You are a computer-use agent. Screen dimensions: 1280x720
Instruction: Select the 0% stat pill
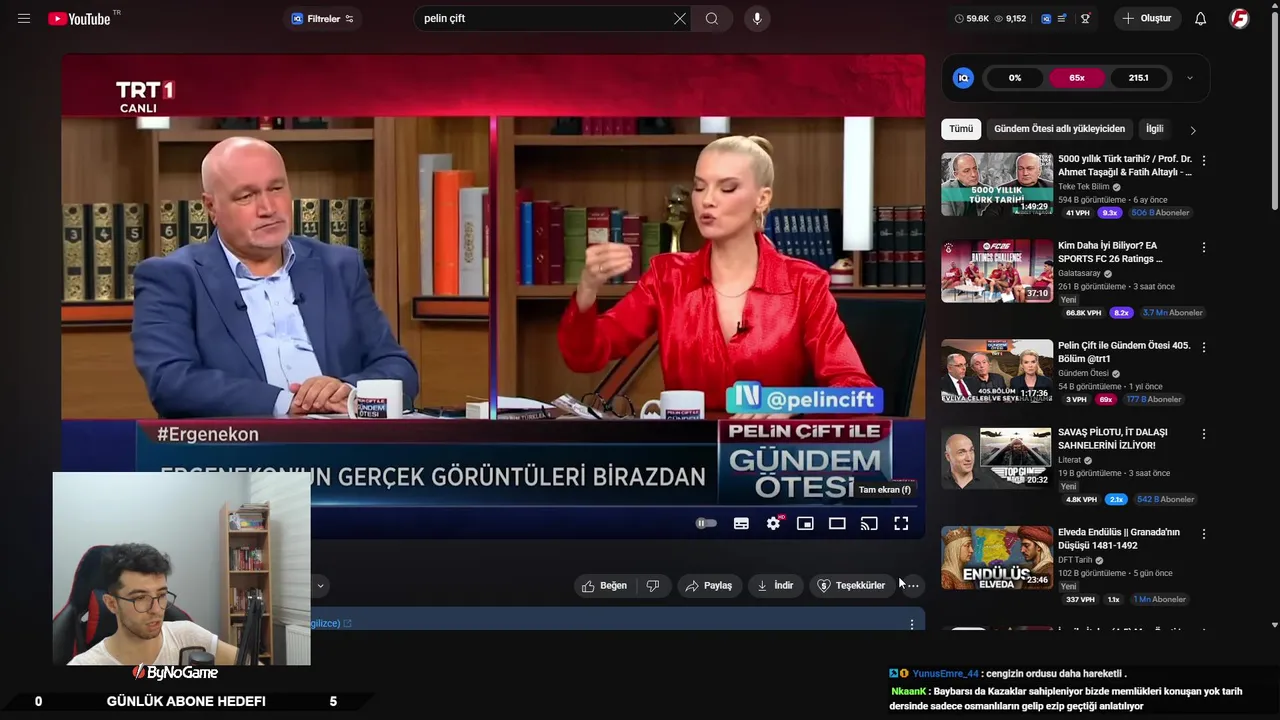pyautogui.click(x=1015, y=78)
